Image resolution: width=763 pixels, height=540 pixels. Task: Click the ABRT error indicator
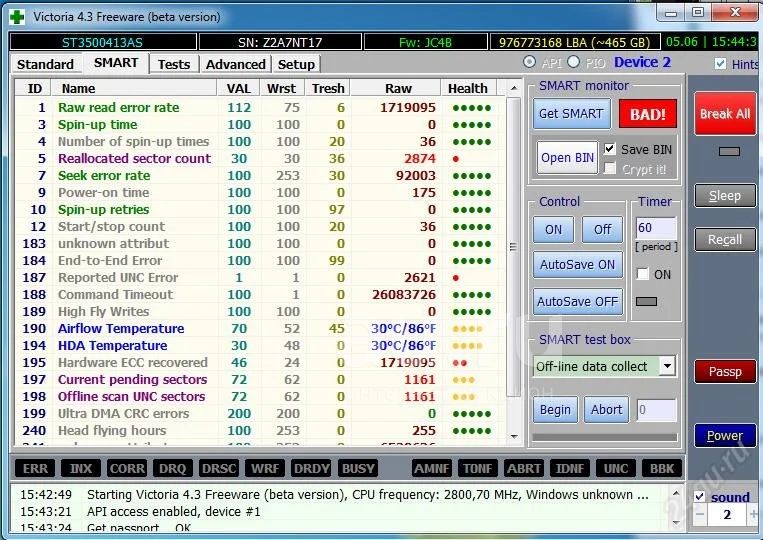click(x=524, y=468)
